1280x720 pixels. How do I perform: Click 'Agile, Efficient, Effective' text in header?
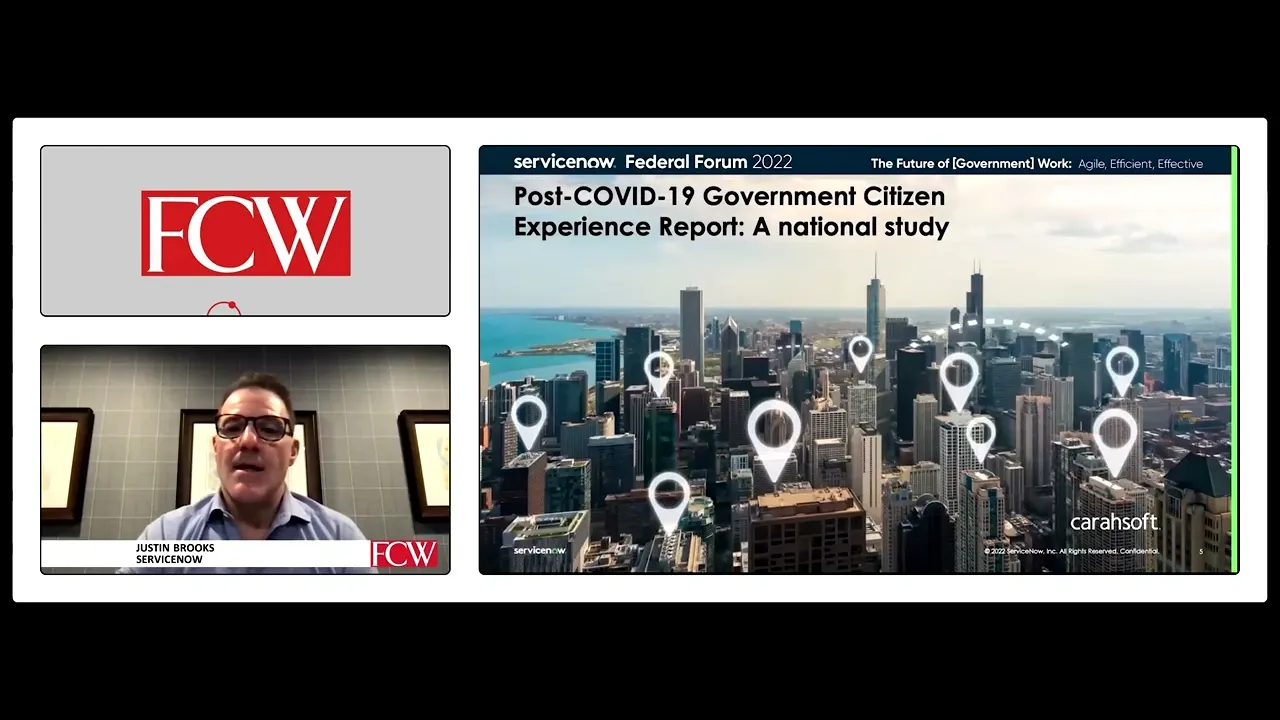pyautogui.click(x=1140, y=164)
